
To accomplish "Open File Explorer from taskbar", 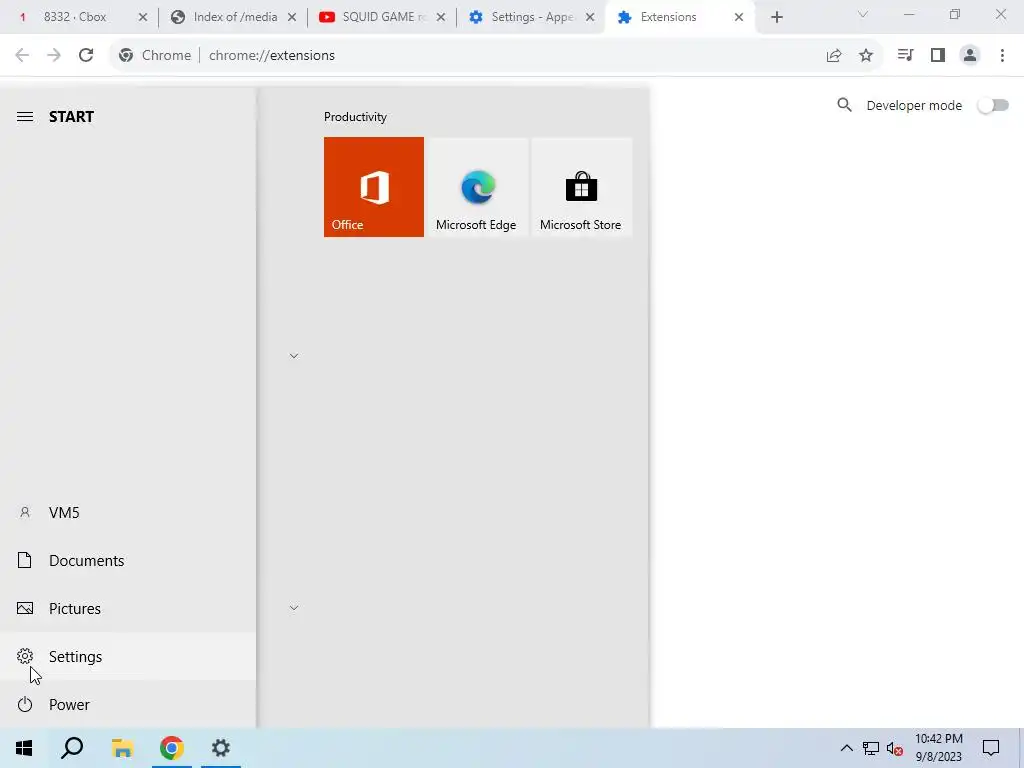I will pyautogui.click(x=122, y=748).
